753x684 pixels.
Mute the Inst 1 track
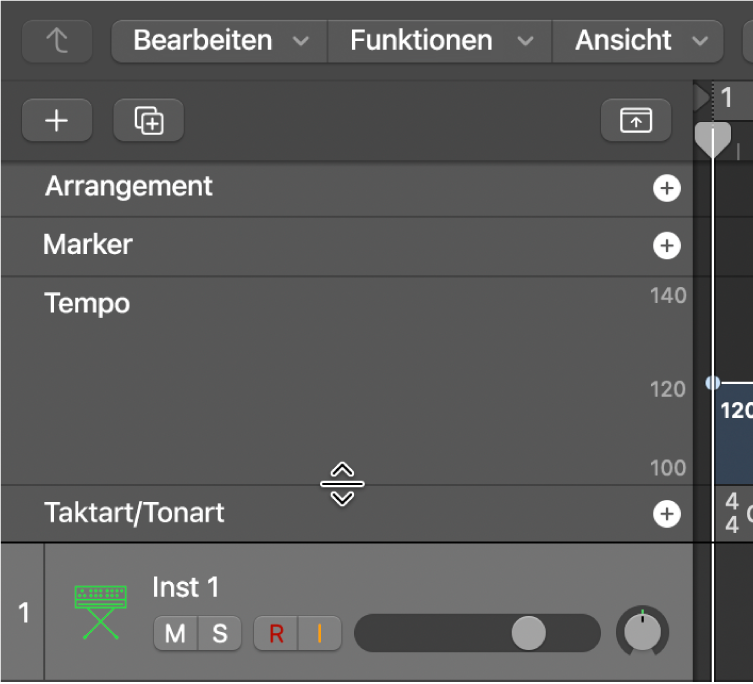[x=175, y=633]
